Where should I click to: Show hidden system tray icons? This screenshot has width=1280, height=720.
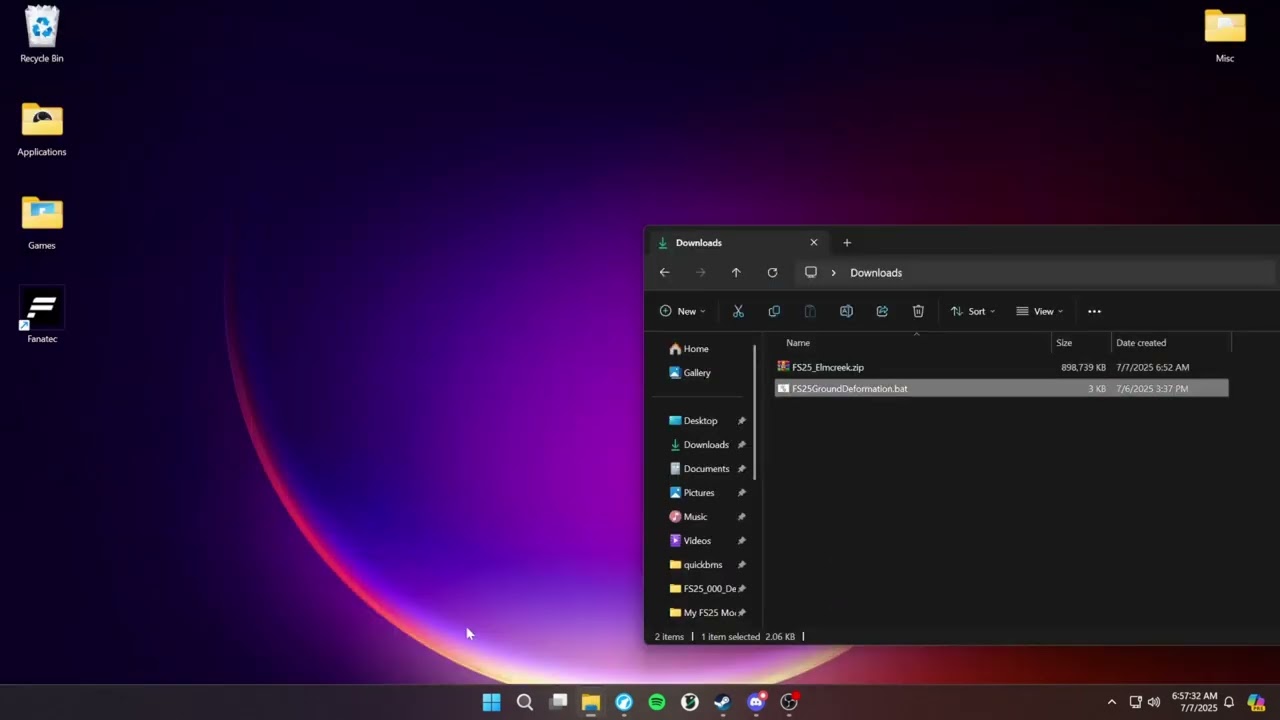[1111, 702]
